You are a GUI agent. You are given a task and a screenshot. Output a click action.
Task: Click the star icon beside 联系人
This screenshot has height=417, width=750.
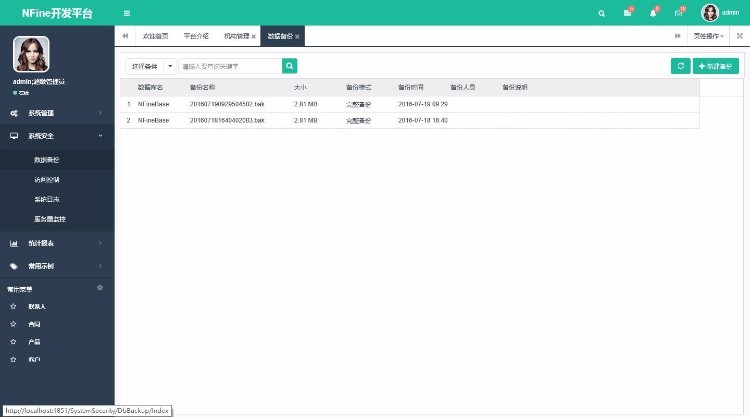(x=13, y=307)
